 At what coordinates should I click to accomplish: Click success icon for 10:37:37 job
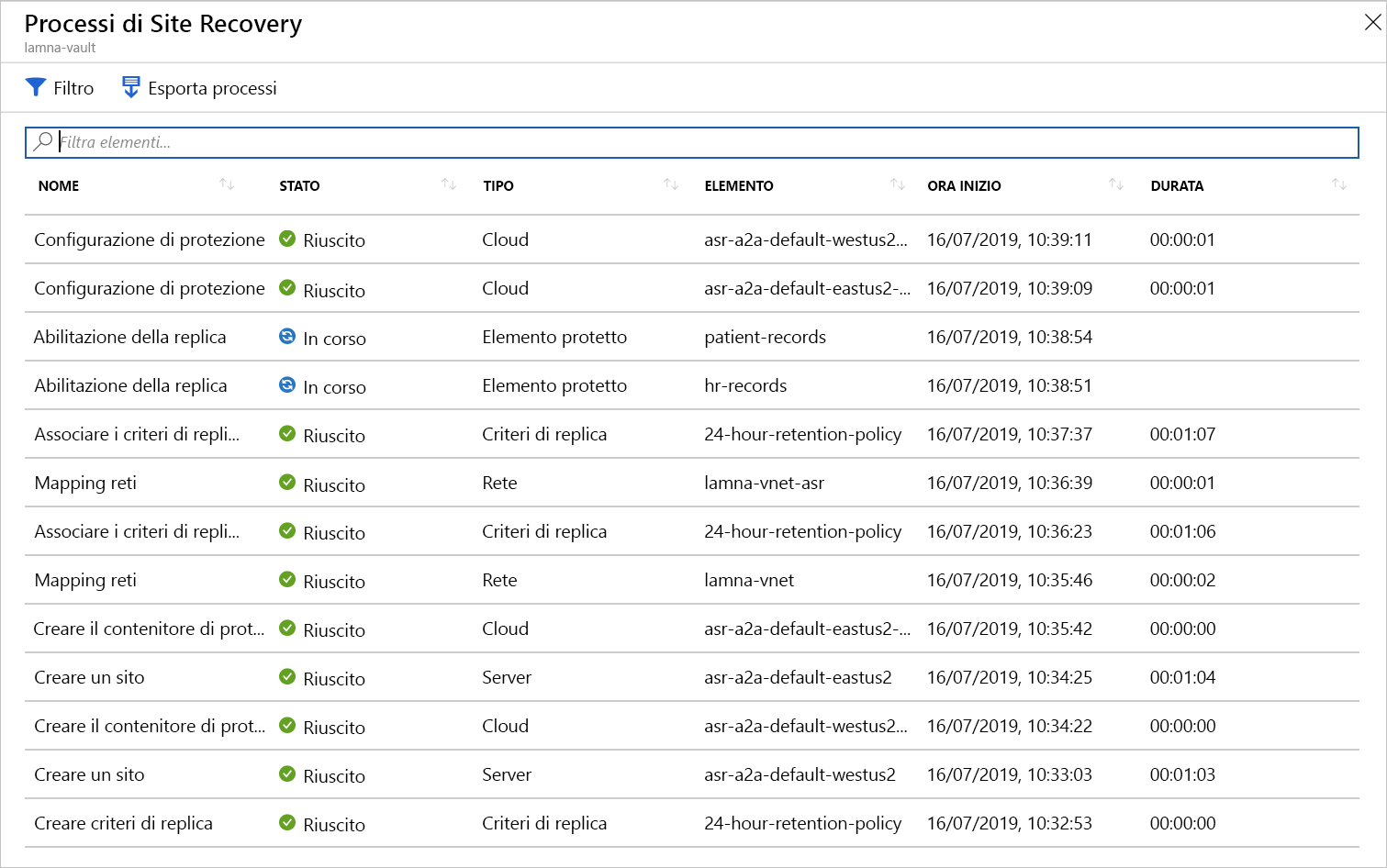tap(287, 433)
